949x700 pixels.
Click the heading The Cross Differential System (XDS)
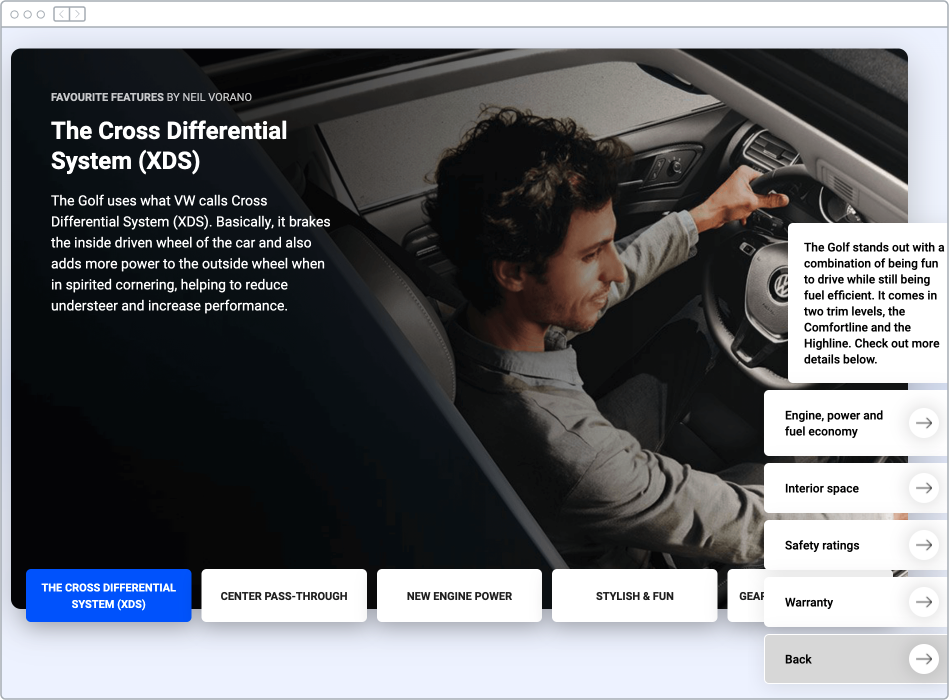pos(169,146)
